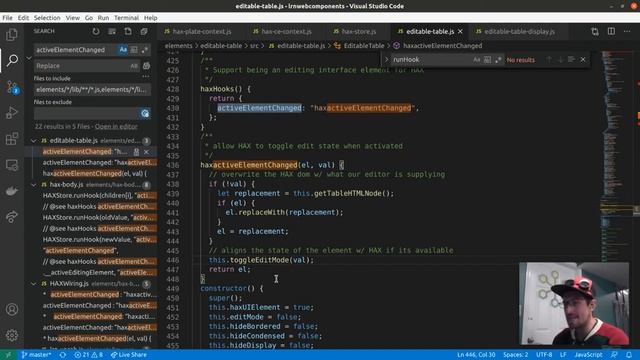Open the Selection menu

tap(47, 18)
